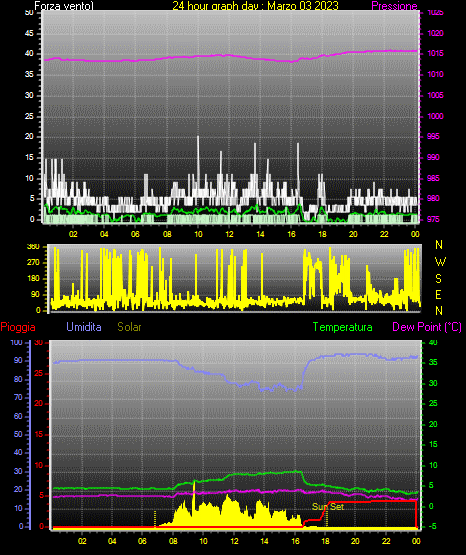466x555 pixels.
Task: Click the "90" wind direction axis value
Action: point(36,294)
